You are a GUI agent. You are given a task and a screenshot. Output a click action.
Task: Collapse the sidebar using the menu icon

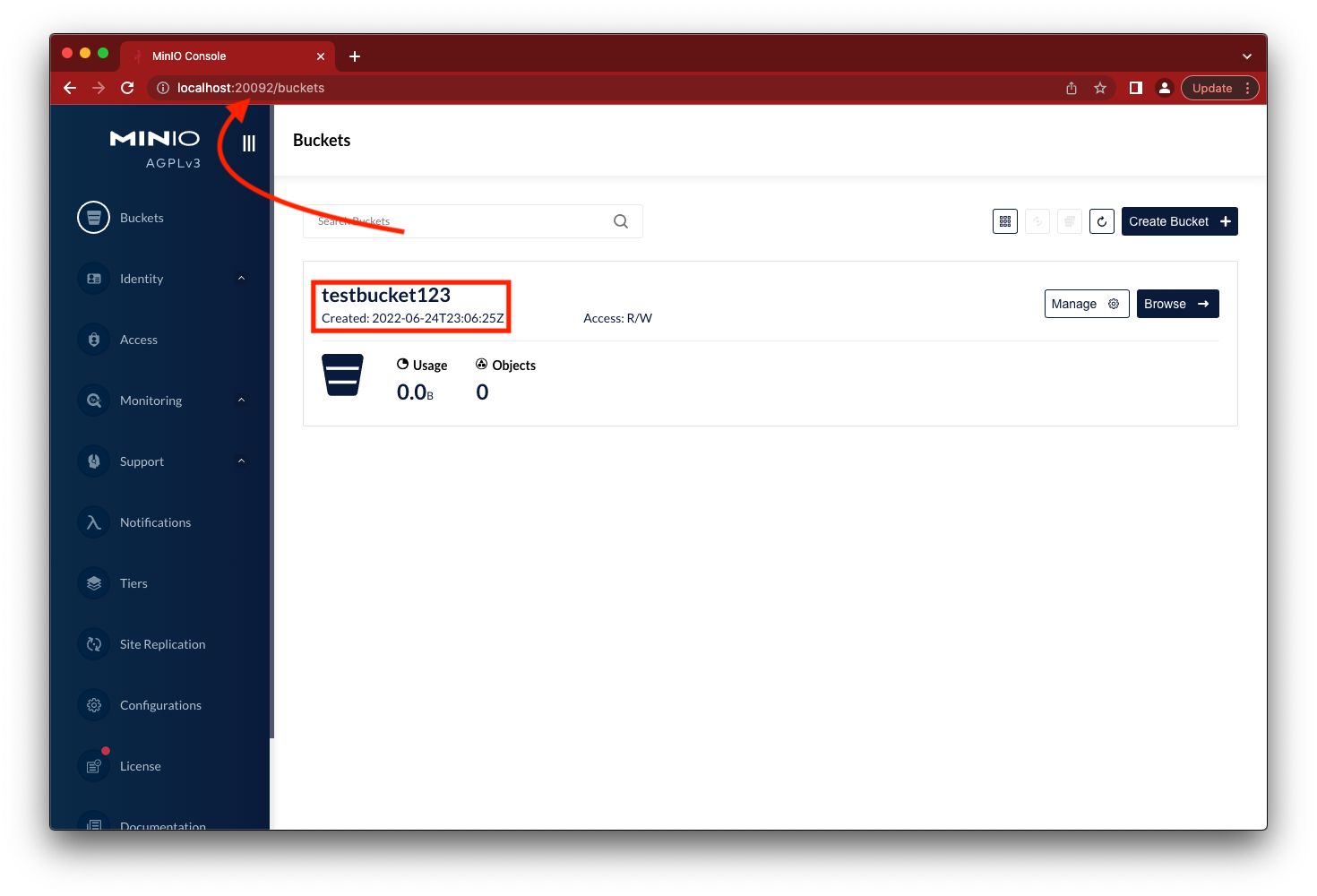249,143
